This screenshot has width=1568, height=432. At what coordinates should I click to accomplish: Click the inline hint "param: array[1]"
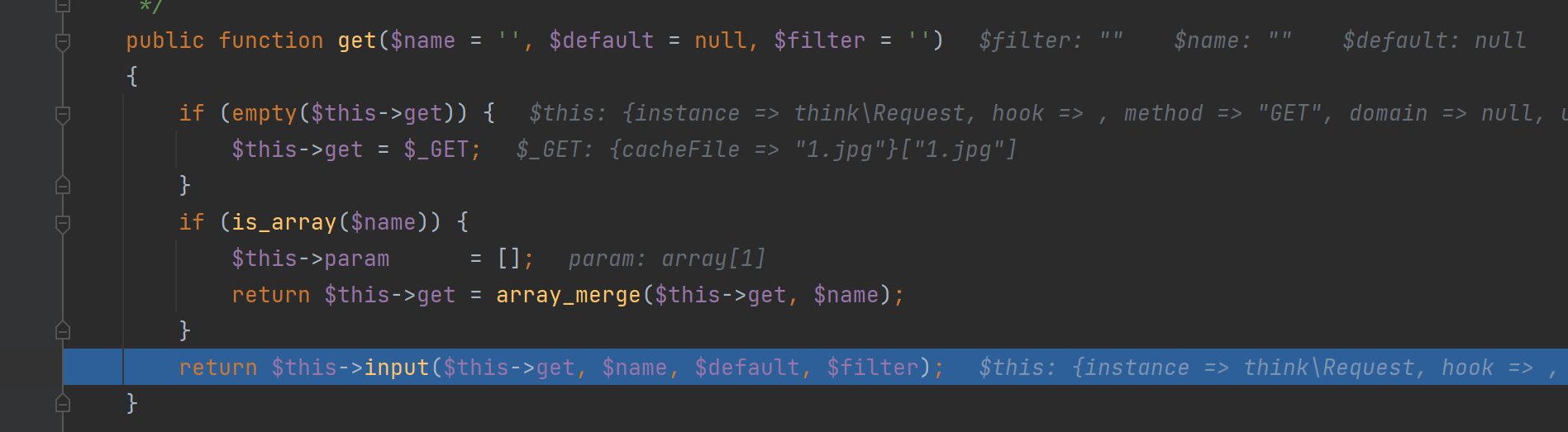(666, 259)
